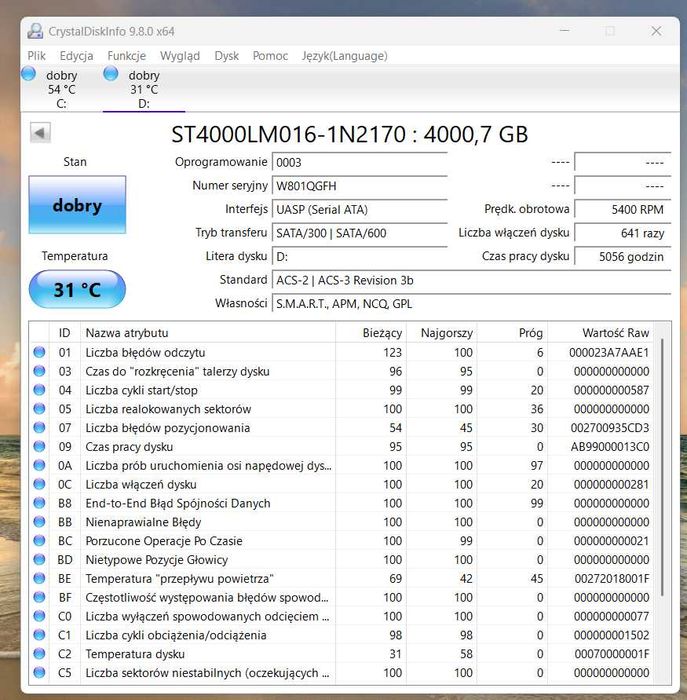The height and width of the screenshot is (700, 687).
Task: Click the status icon for attribute BD
Action: click(39, 559)
